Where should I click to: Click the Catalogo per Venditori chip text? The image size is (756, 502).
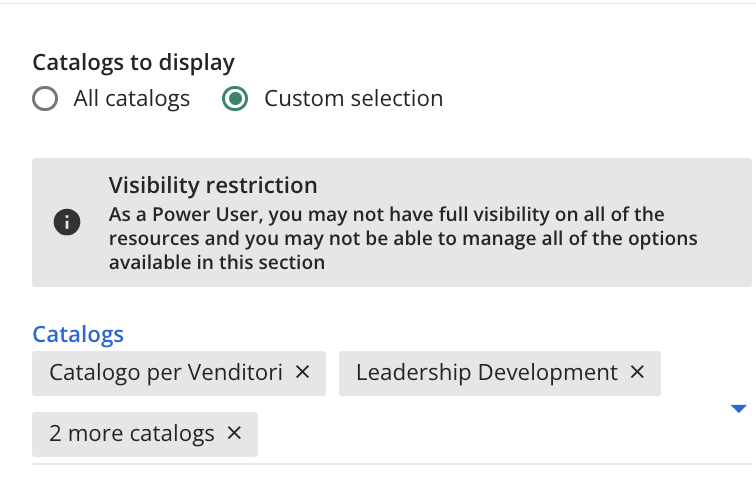point(166,373)
